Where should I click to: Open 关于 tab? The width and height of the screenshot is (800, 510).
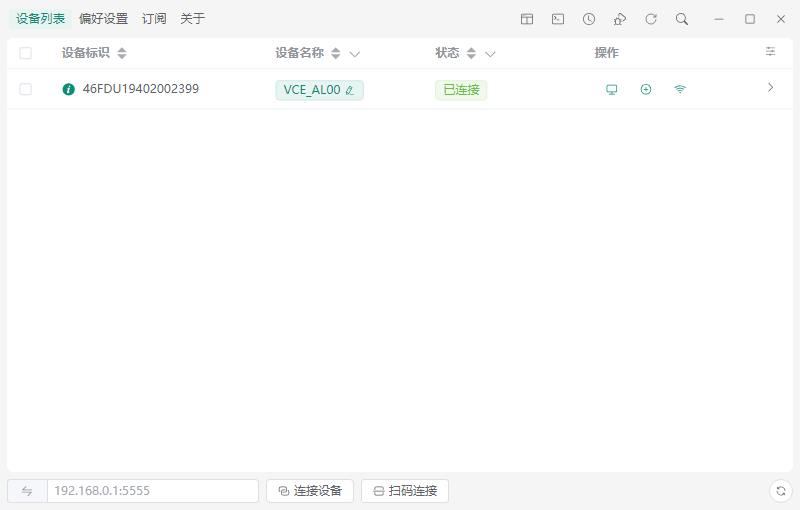point(192,19)
